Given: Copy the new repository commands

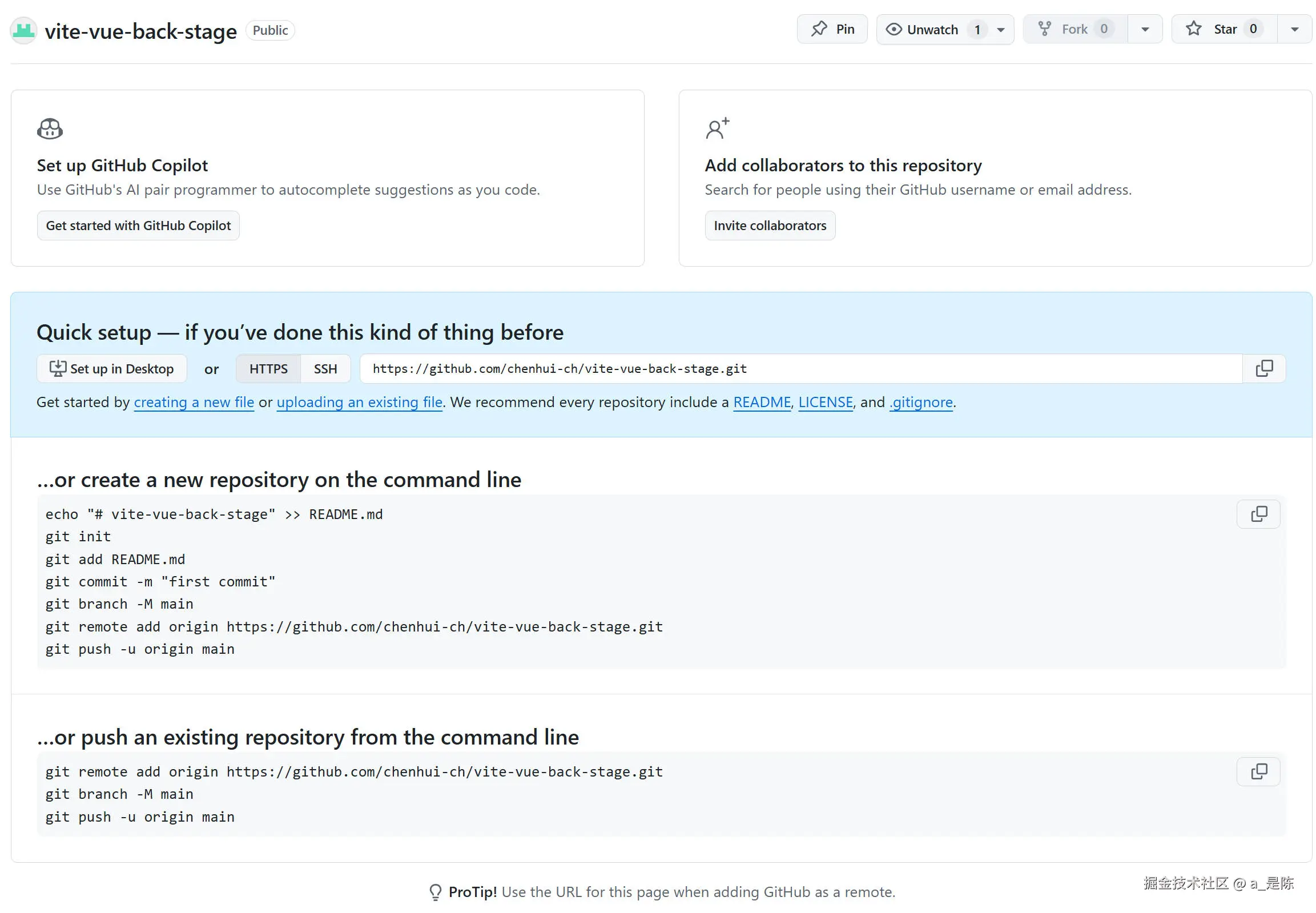Looking at the screenshot, I should (1258, 514).
